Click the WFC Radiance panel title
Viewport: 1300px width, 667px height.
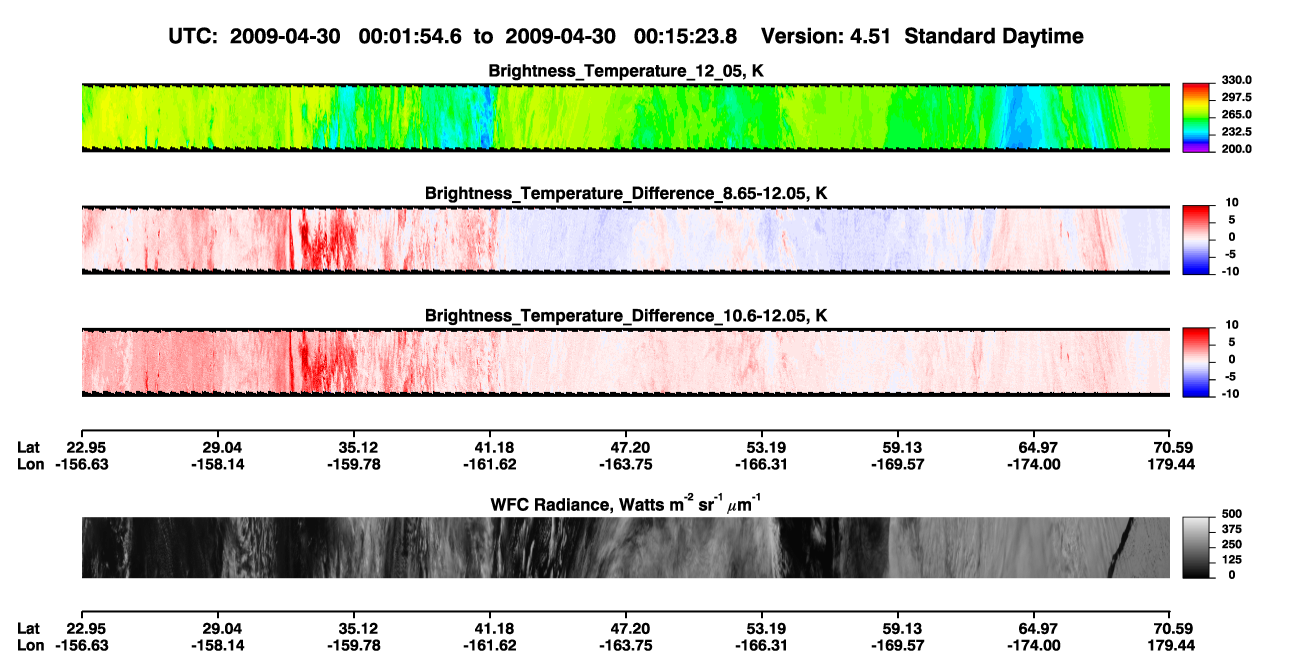(x=626, y=503)
